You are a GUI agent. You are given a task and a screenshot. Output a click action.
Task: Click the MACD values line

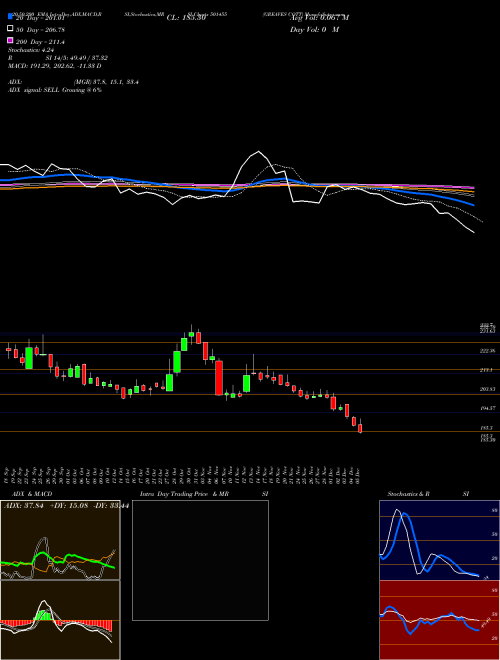(x=55, y=66)
